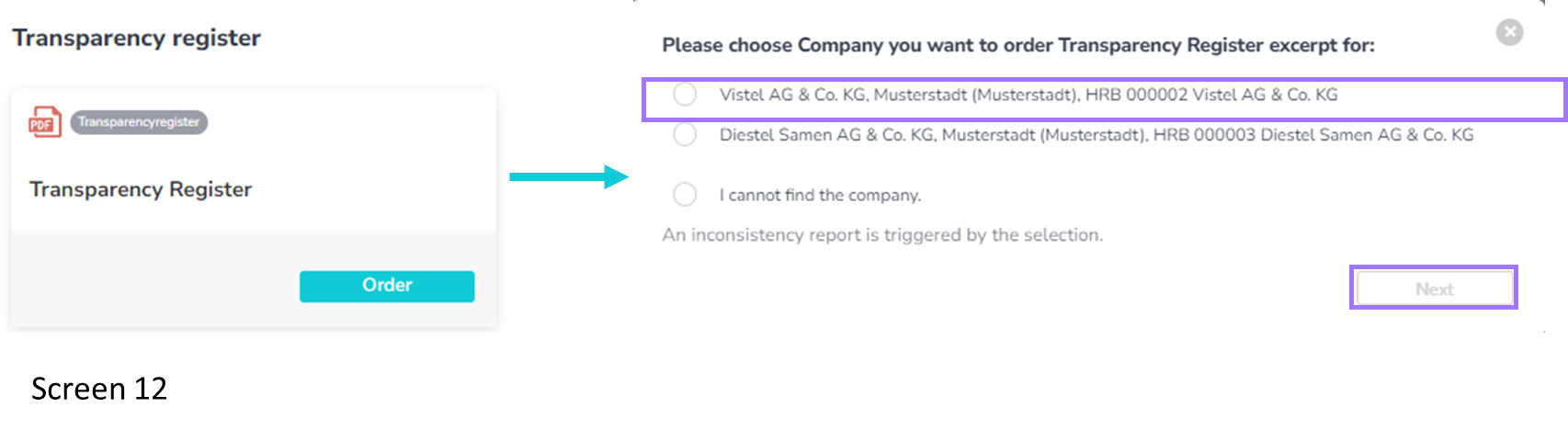Choose the 'I cannot find the company' radio
This screenshot has width=1568, height=430.
(x=685, y=195)
